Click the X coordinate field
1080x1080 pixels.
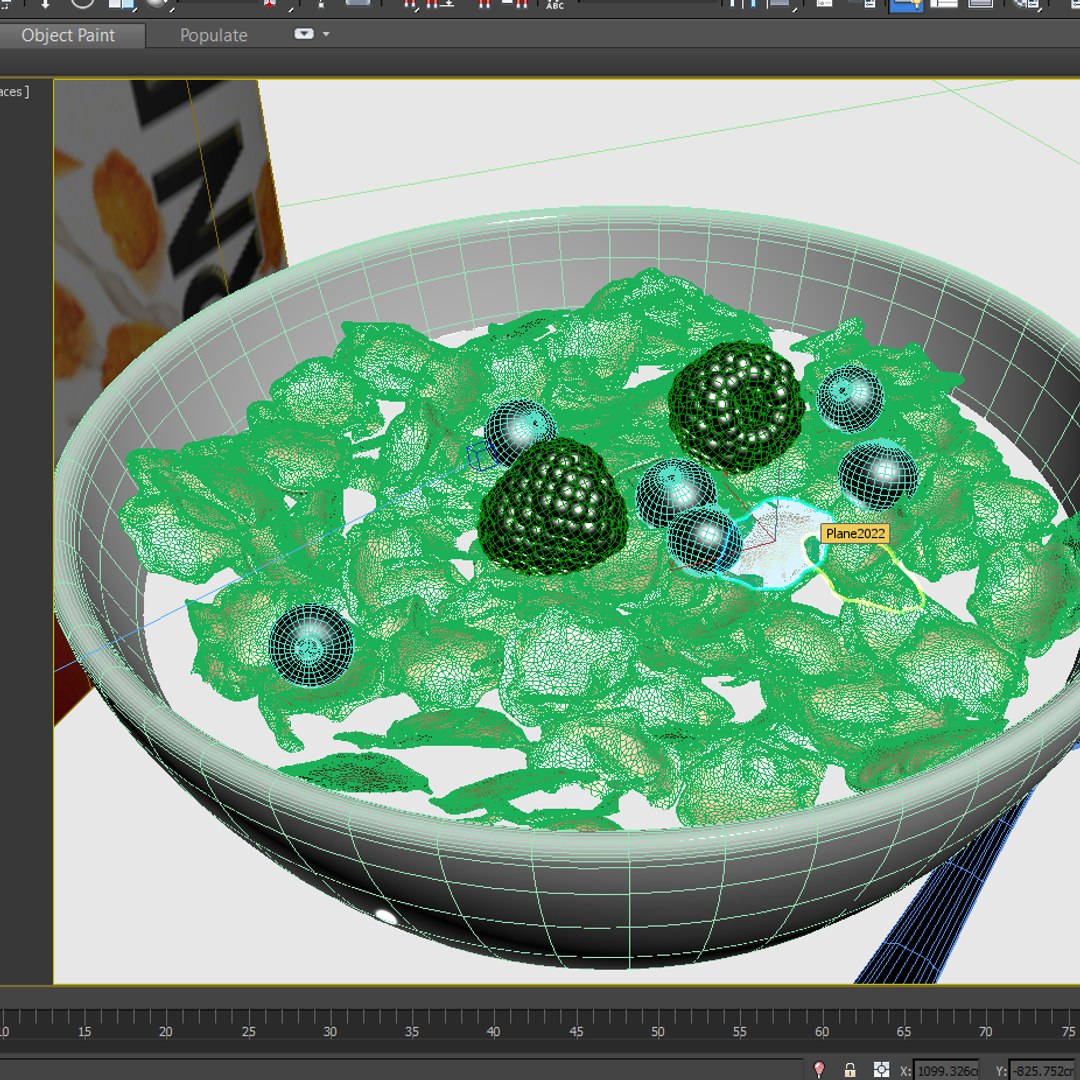pyautogui.click(x=946, y=1070)
